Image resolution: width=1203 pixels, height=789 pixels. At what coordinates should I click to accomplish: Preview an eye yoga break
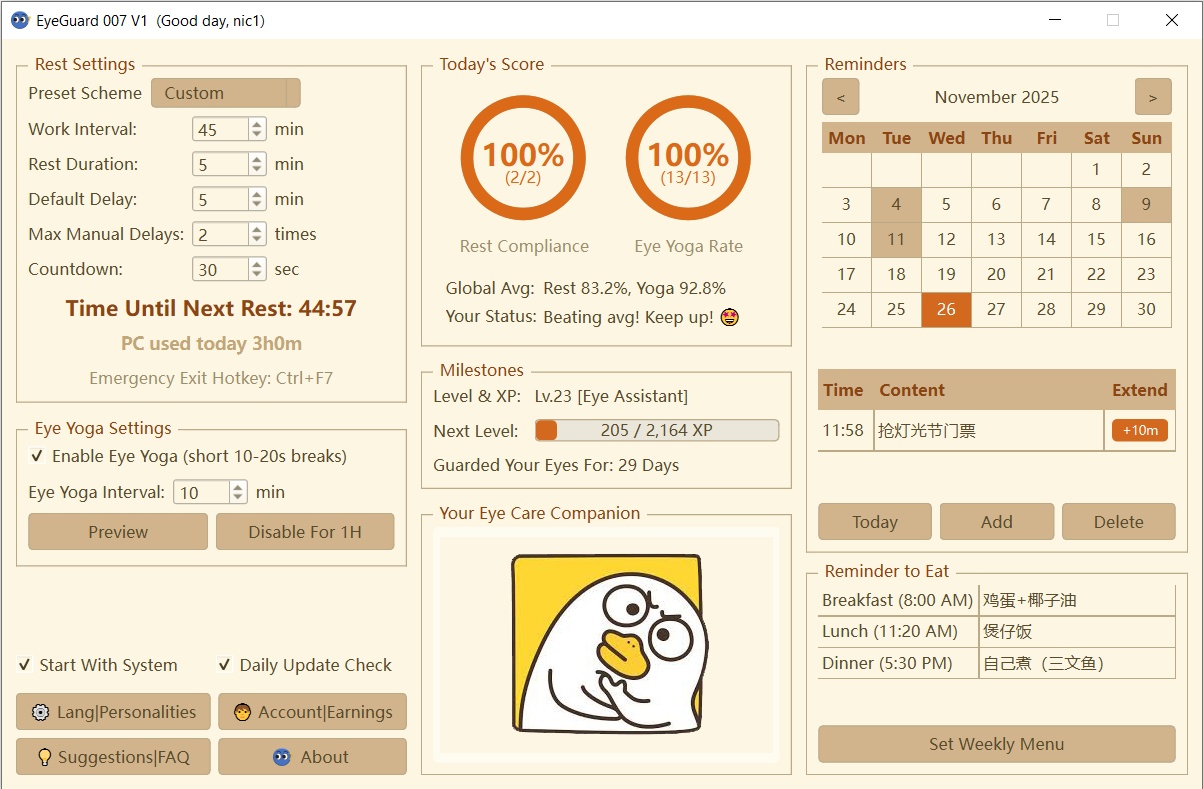(x=117, y=531)
